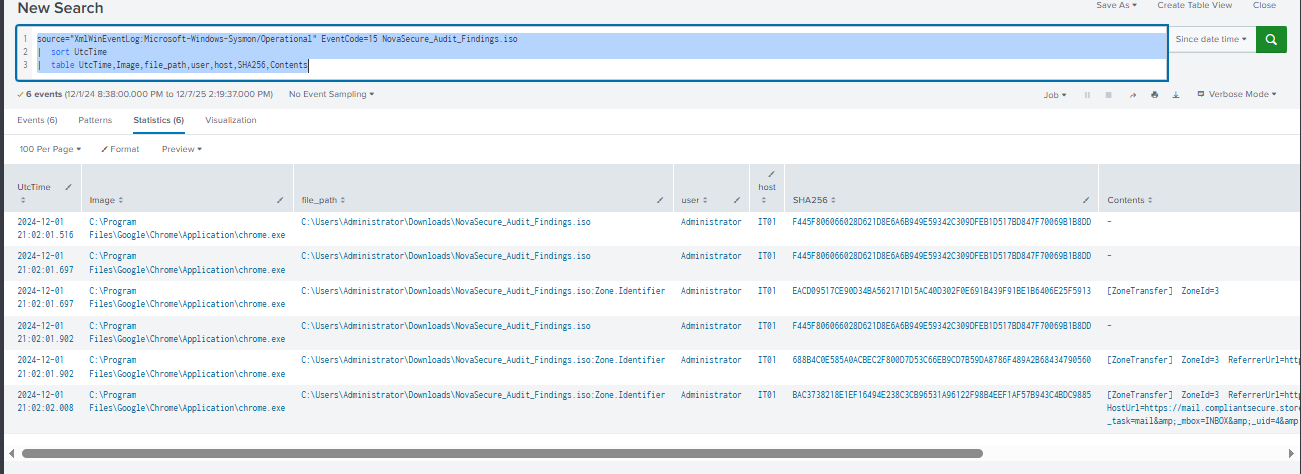
Task: Click pencil edit icon on file_path column
Action: tap(656, 200)
